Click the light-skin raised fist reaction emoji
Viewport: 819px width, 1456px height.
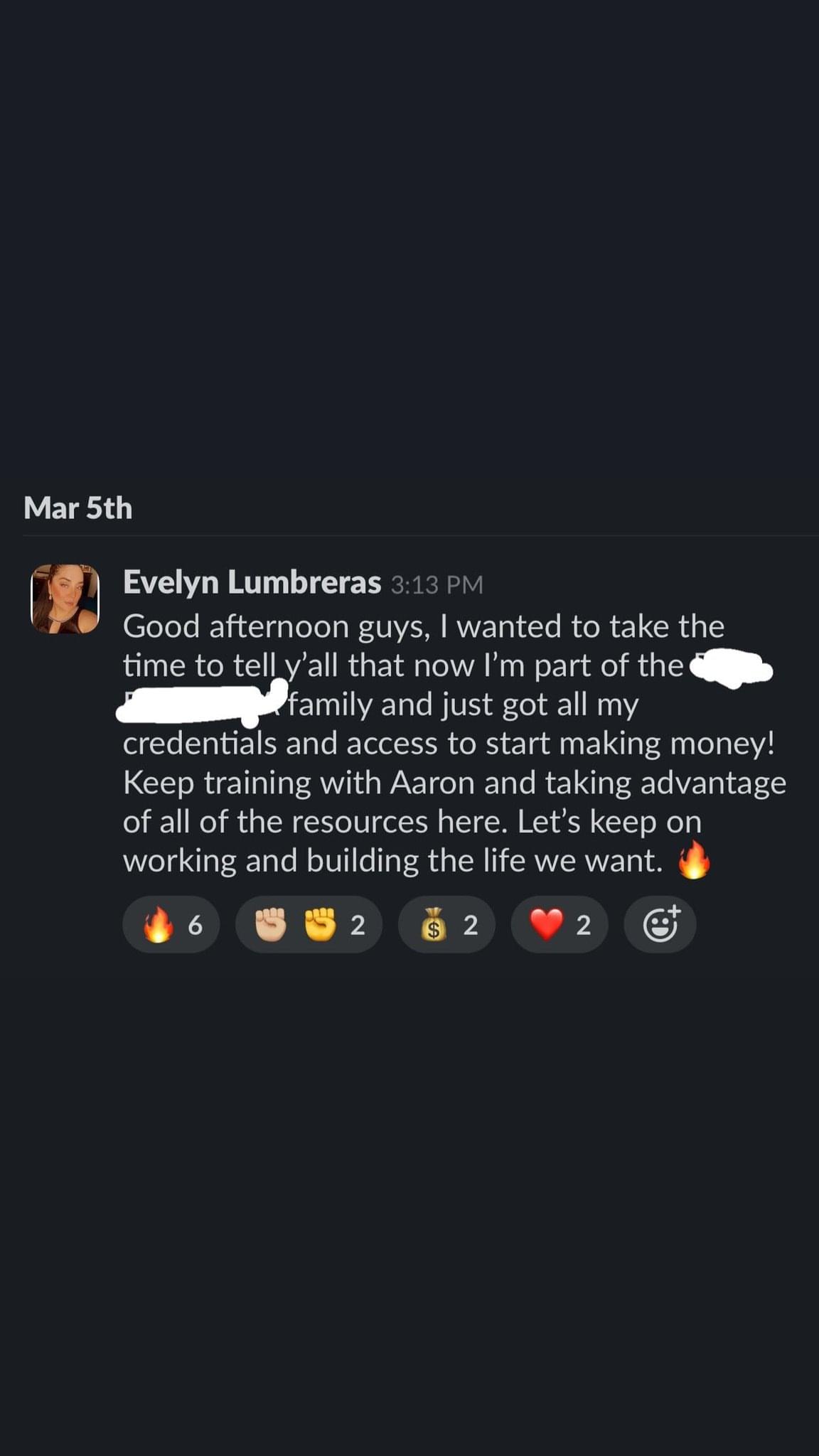271,925
